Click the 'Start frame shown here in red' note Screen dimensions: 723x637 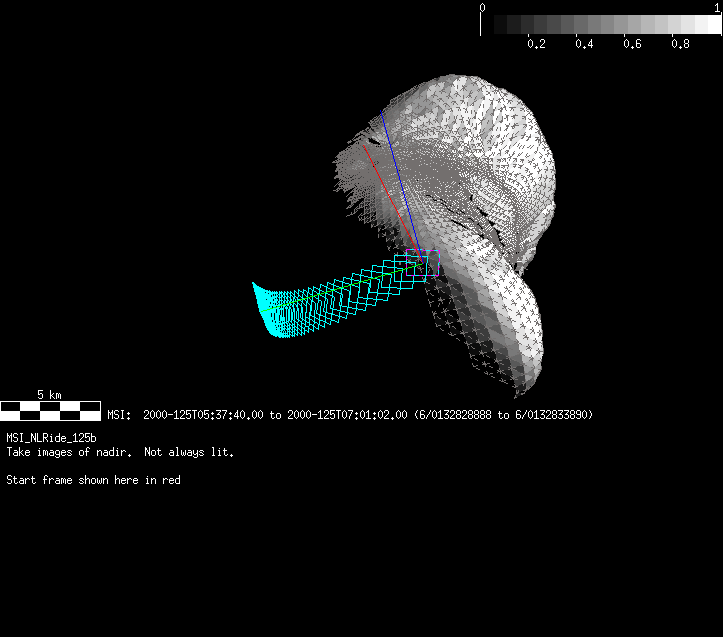click(x=93, y=480)
